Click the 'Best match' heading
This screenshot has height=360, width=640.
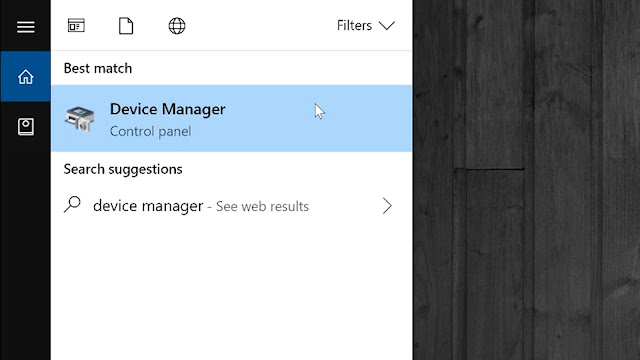tap(98, 68)
